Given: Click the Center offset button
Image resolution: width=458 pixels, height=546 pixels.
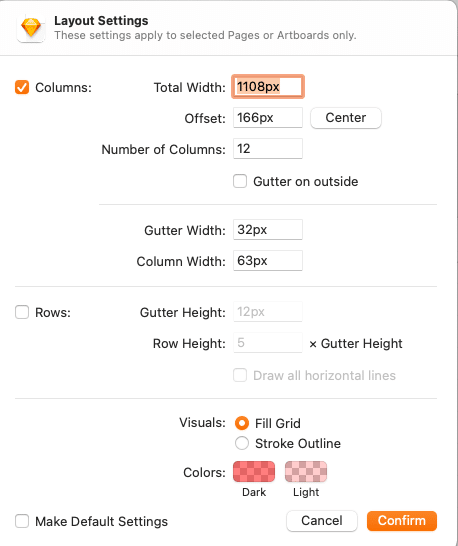Looking at the screenshot, I should coord(346,118).
